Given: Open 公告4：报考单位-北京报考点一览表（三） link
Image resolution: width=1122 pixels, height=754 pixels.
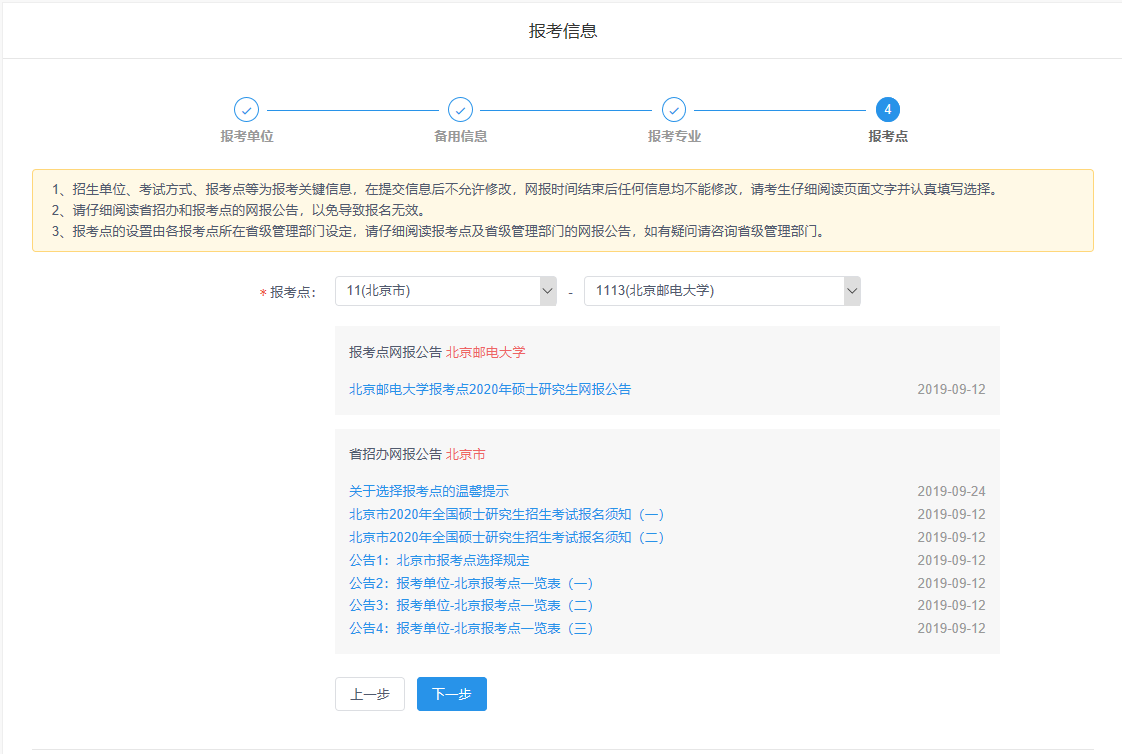Looking at the screenshot, I should pos(471,628).
